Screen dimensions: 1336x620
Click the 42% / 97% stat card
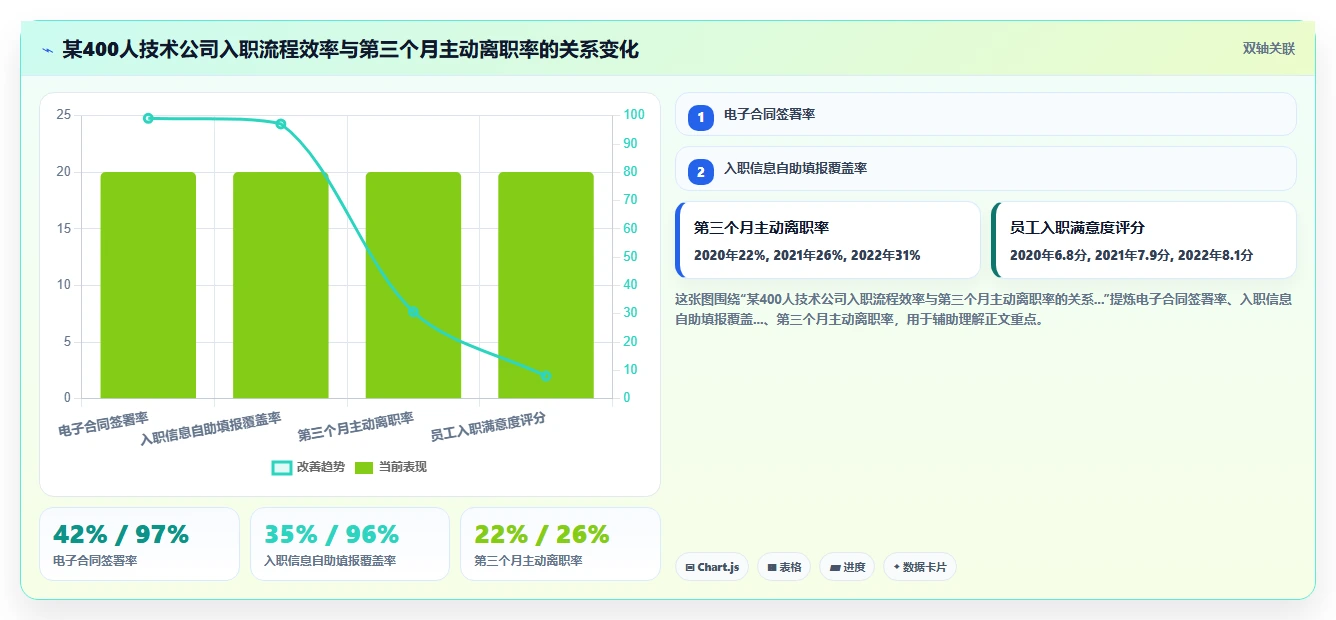pyautogui.click(x=139, y=544)
